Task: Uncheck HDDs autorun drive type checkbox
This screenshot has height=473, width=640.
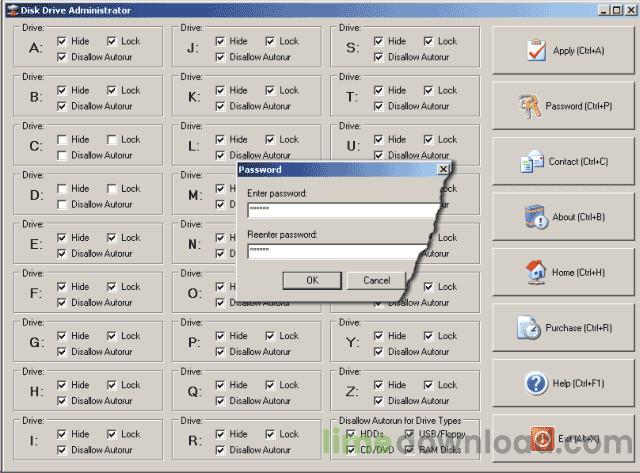Action: (x=349, y=434)
